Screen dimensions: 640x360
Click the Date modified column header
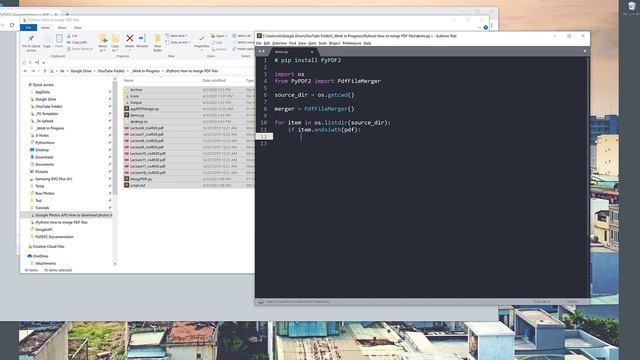(x=214, y=80)
